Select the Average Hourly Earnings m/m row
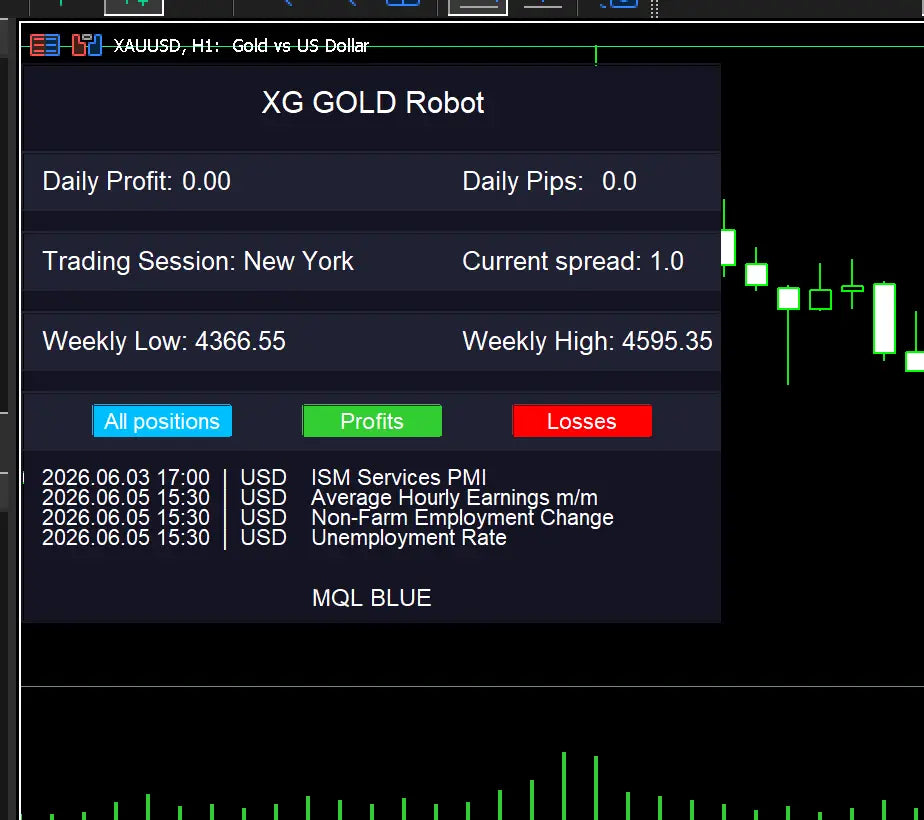 320,498
